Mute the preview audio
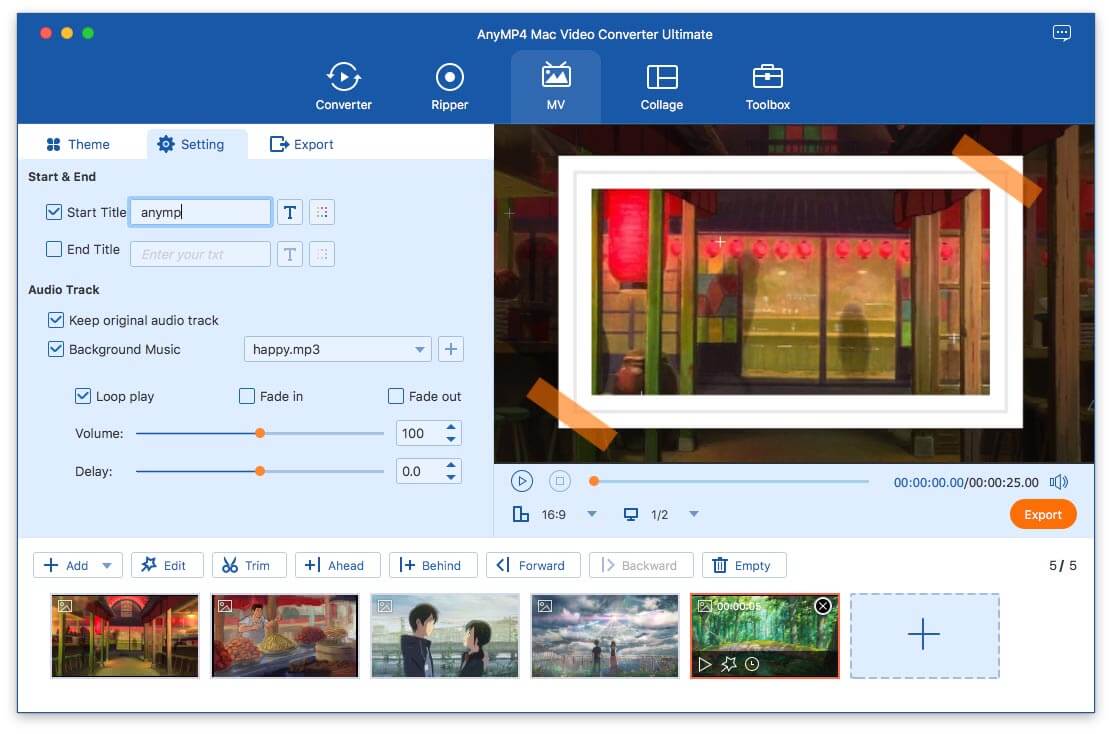This screenshot has width=1112, height=734. [x=1058, y=482]
